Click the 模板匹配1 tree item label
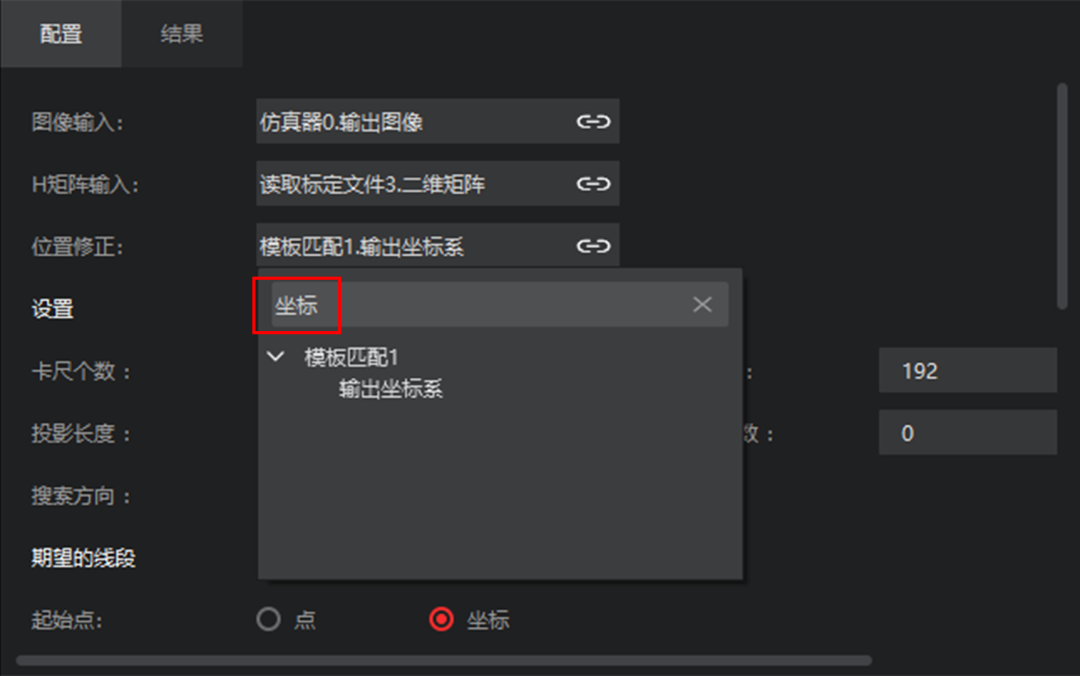 [x=351, y=357]
